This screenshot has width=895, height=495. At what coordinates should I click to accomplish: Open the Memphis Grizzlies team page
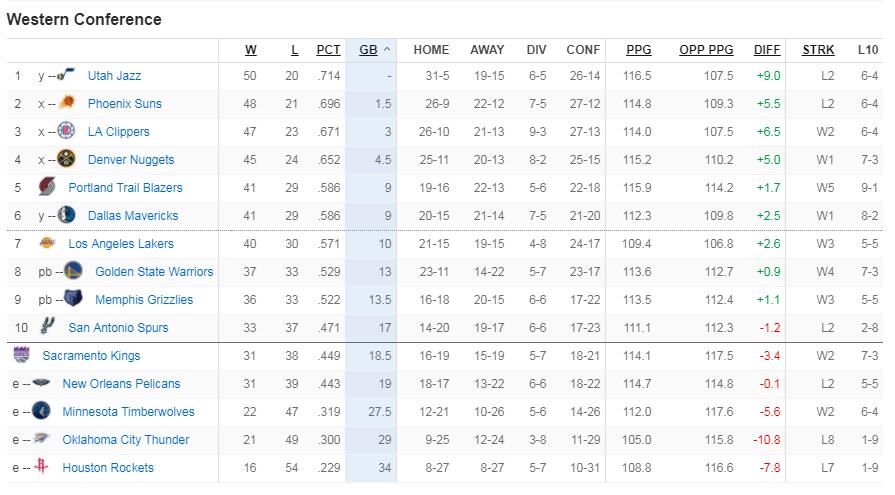144,299
